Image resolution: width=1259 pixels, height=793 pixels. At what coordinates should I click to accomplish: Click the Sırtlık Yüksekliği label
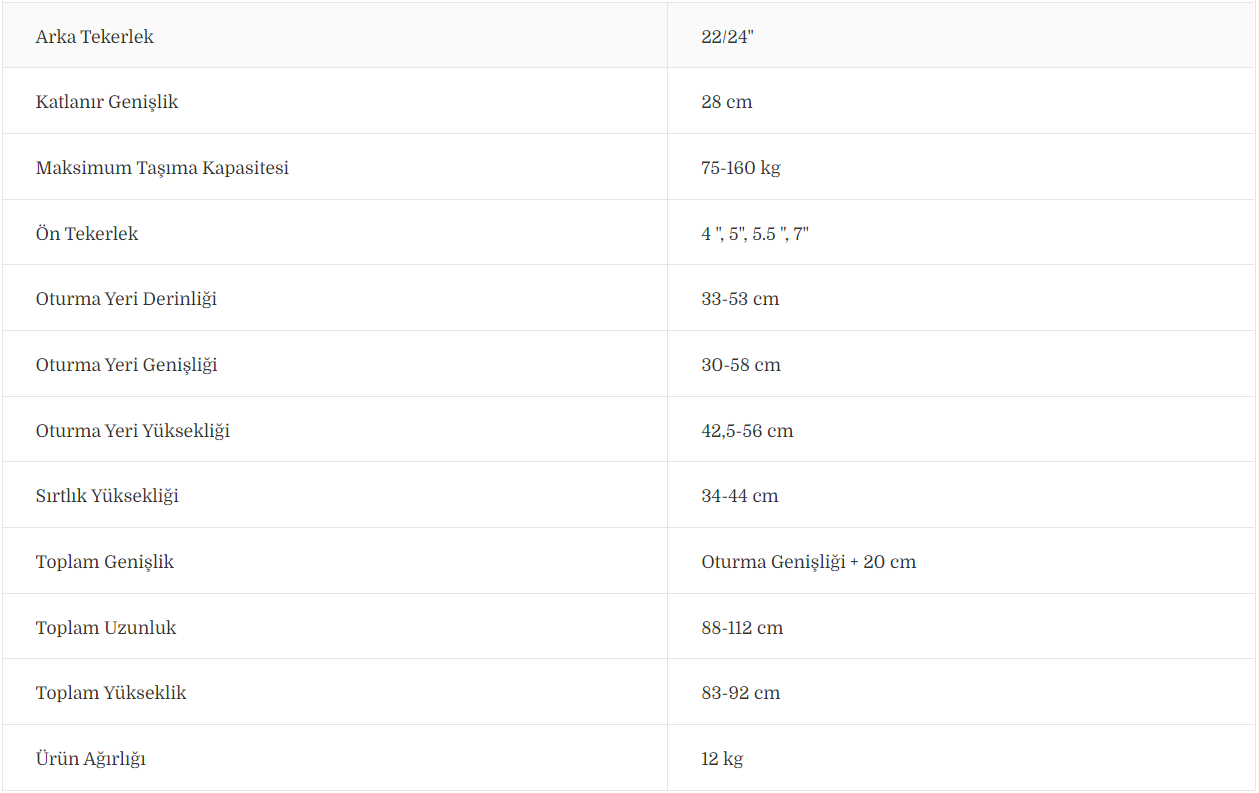point(107,496)
